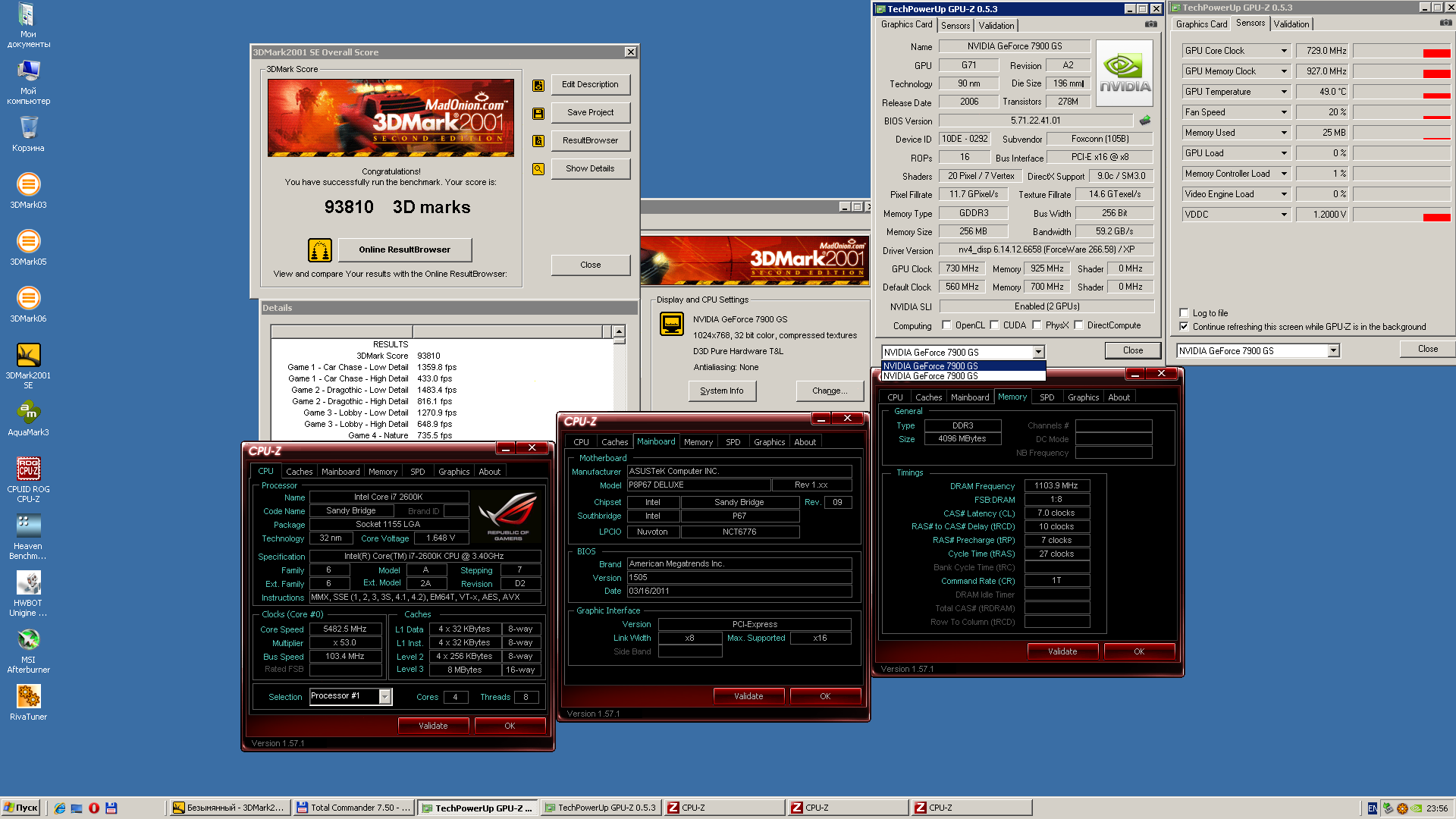Enable Log to file checkbox
1456x819 pixels.
1184,312
